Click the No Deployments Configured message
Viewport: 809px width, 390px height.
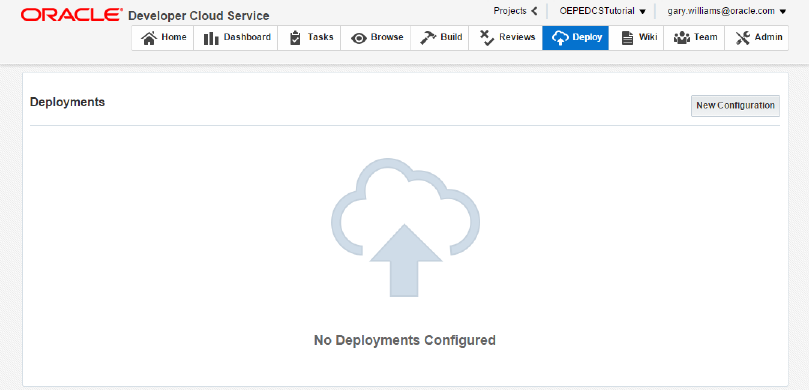click(404, 340)
